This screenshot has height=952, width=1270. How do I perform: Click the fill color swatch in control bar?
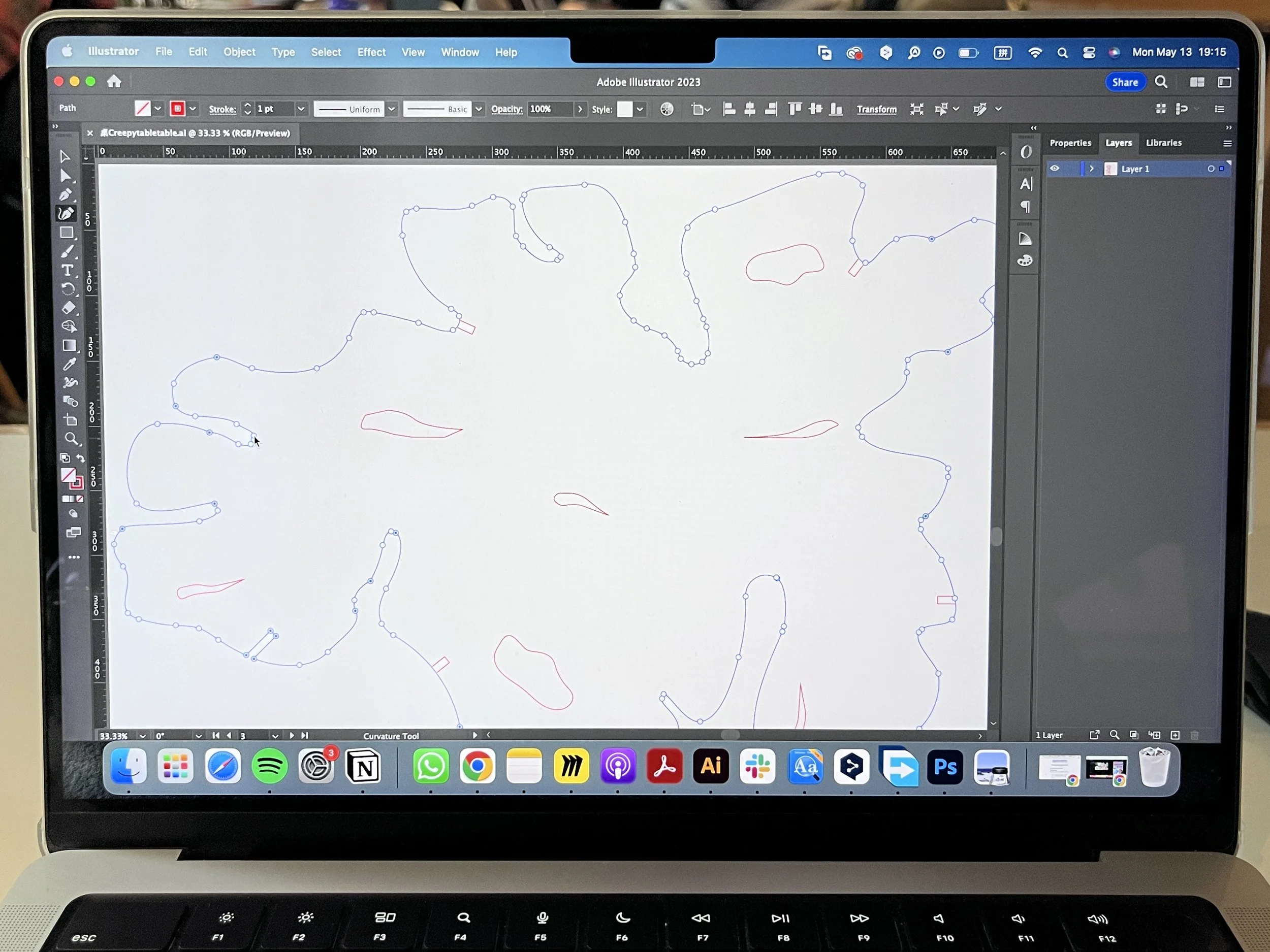142,109
